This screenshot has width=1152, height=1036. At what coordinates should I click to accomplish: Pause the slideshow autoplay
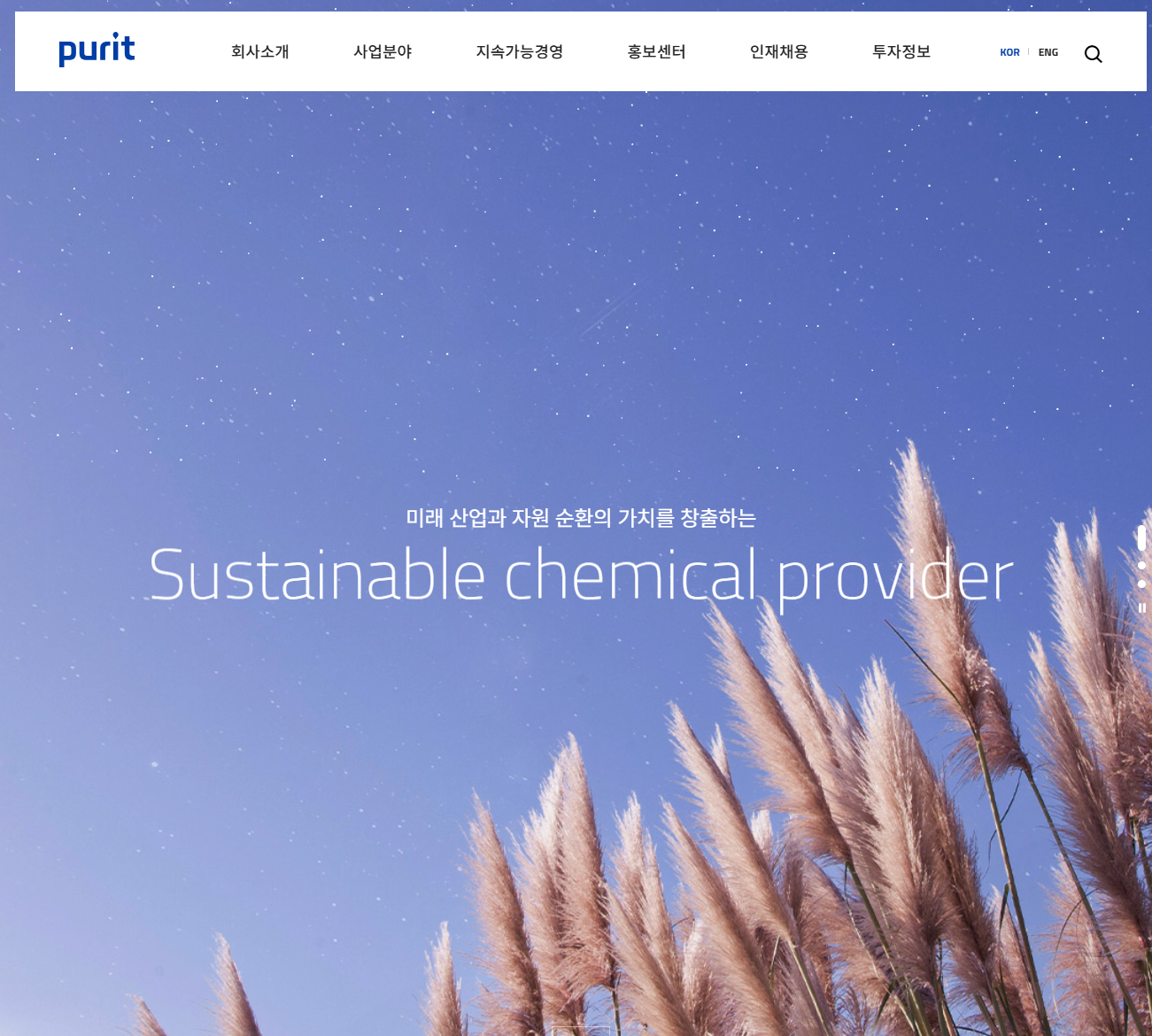point(1142,607)
